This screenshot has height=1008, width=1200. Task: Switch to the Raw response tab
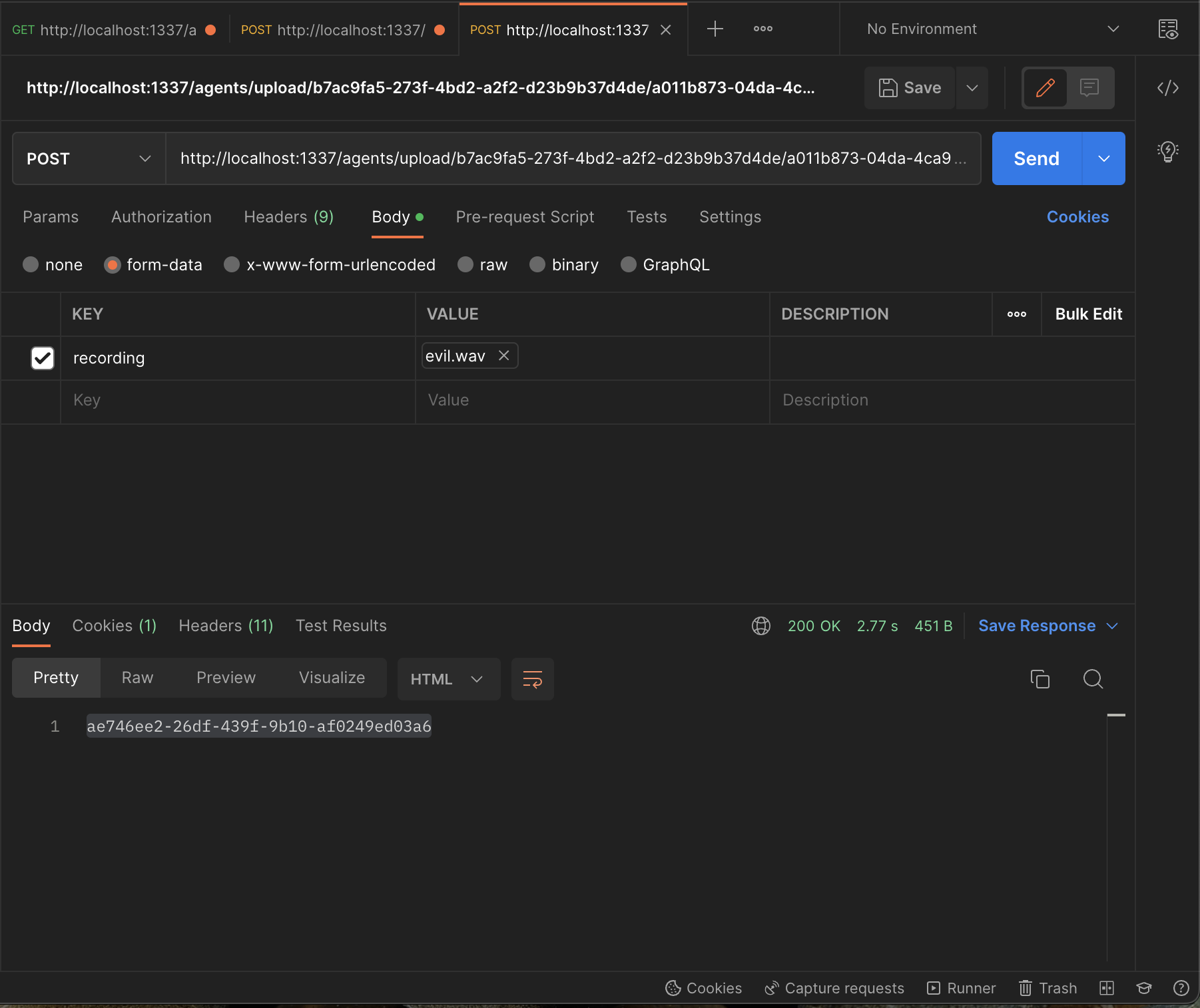pos(137,678)
